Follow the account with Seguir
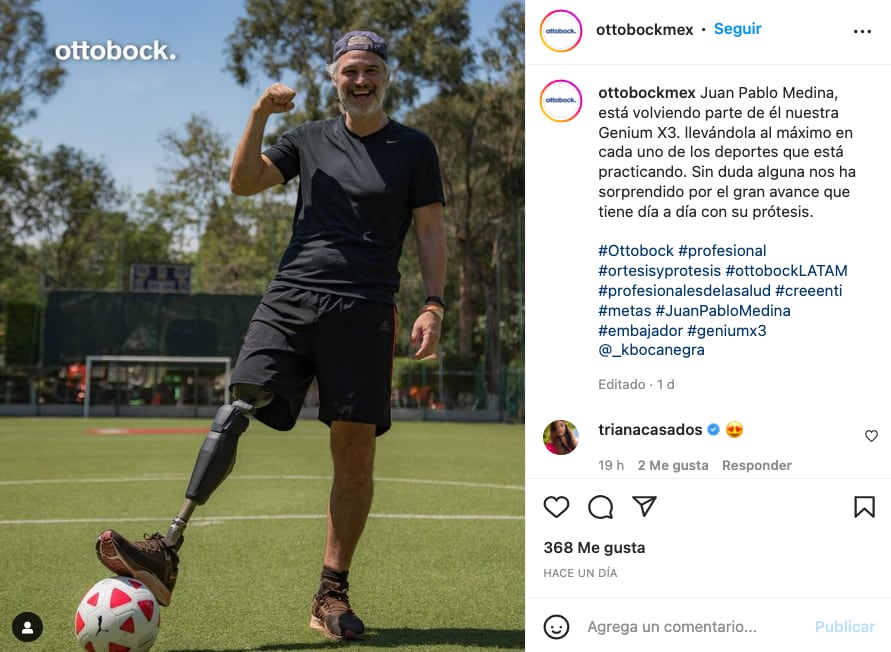This screenshot has width=891, height=652. 737,29
